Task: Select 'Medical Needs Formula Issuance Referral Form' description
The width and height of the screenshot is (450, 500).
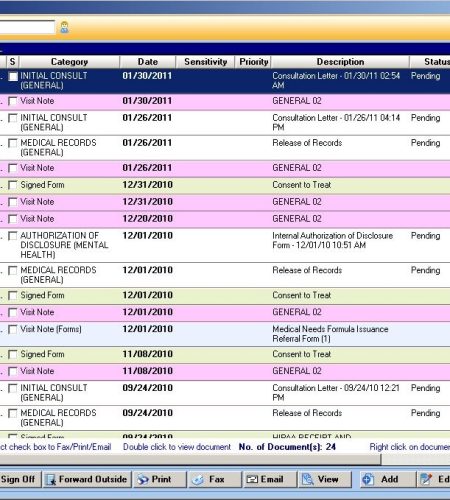Action: (x=330, y=334)
